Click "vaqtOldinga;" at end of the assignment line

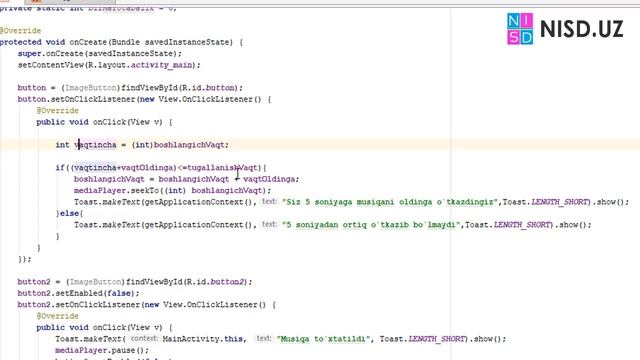click(x=271, y=179)
